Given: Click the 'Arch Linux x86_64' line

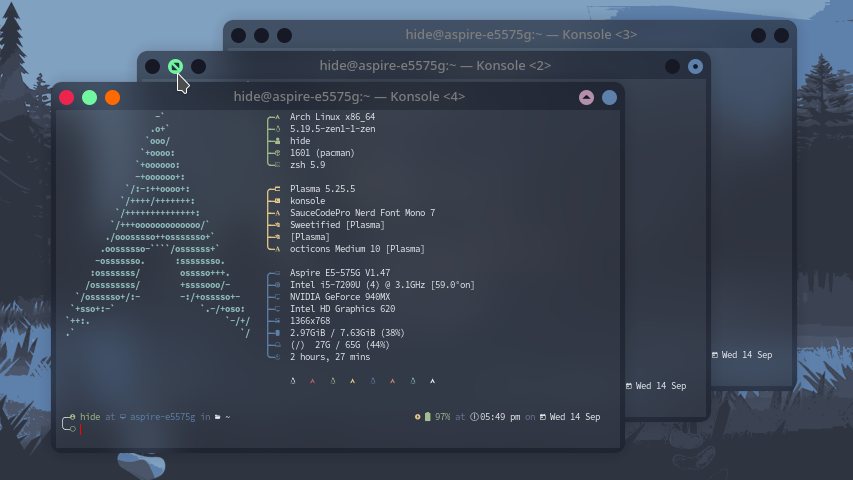Looking at the screenshot, I should click(332, 117).
